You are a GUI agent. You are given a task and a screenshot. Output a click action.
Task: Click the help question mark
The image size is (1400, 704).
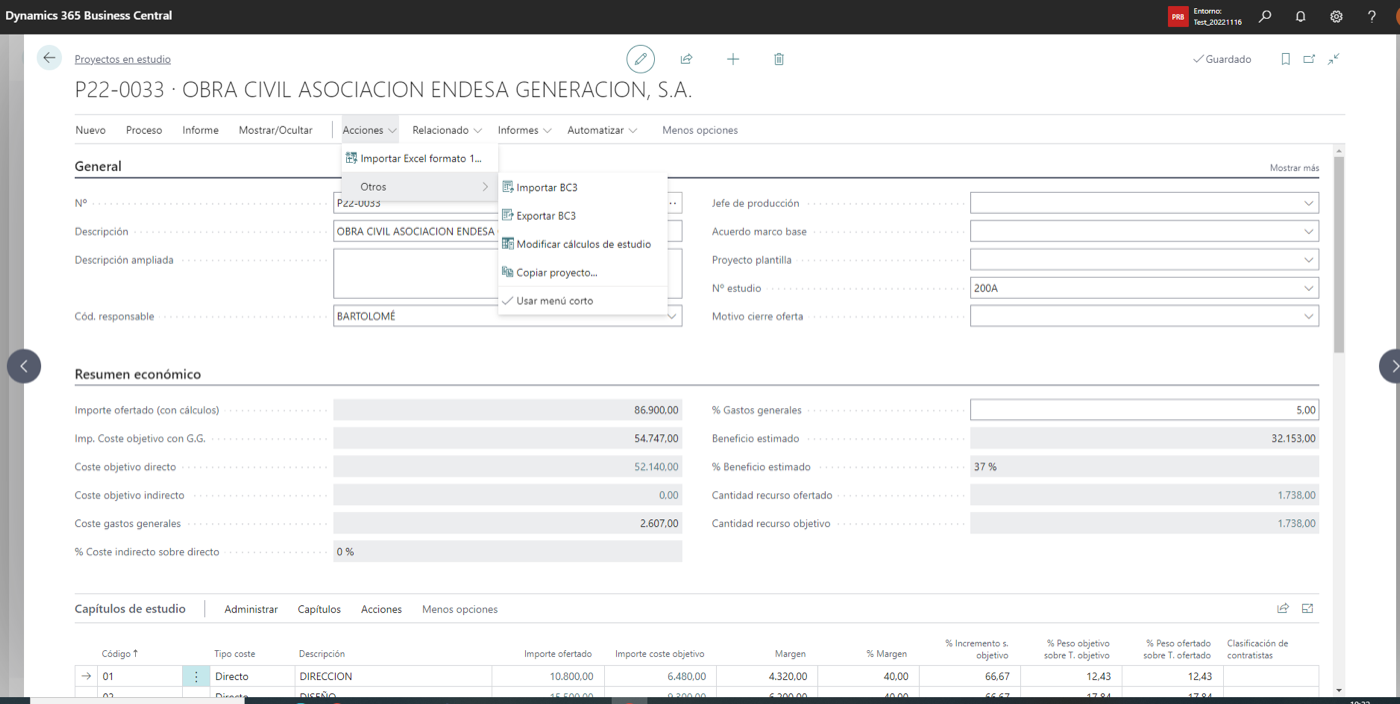1372,16
